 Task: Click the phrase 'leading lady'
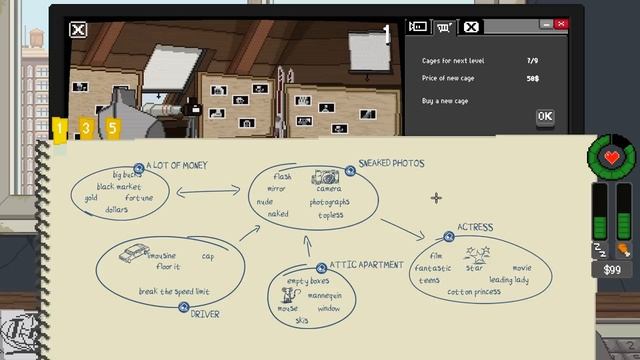[509, 280]
